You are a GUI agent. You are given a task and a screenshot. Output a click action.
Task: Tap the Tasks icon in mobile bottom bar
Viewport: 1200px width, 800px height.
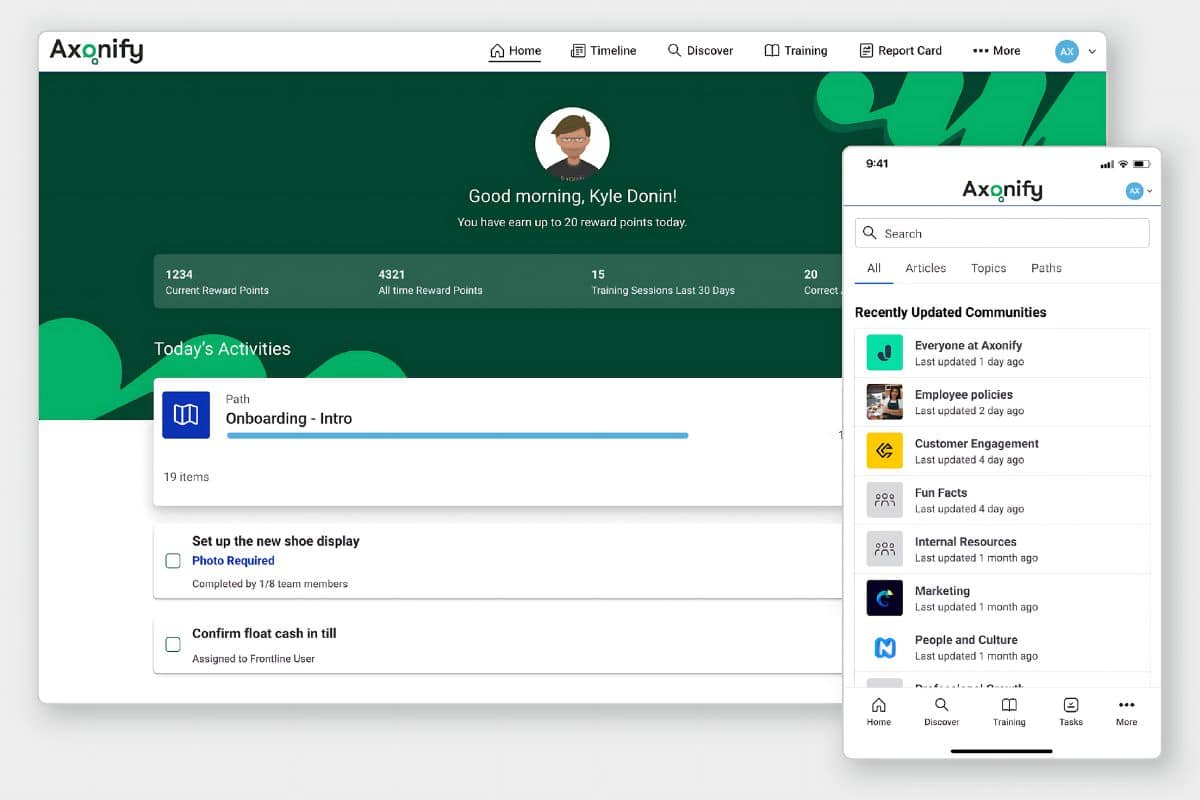pyautogui.click(x=1071, y=705)
